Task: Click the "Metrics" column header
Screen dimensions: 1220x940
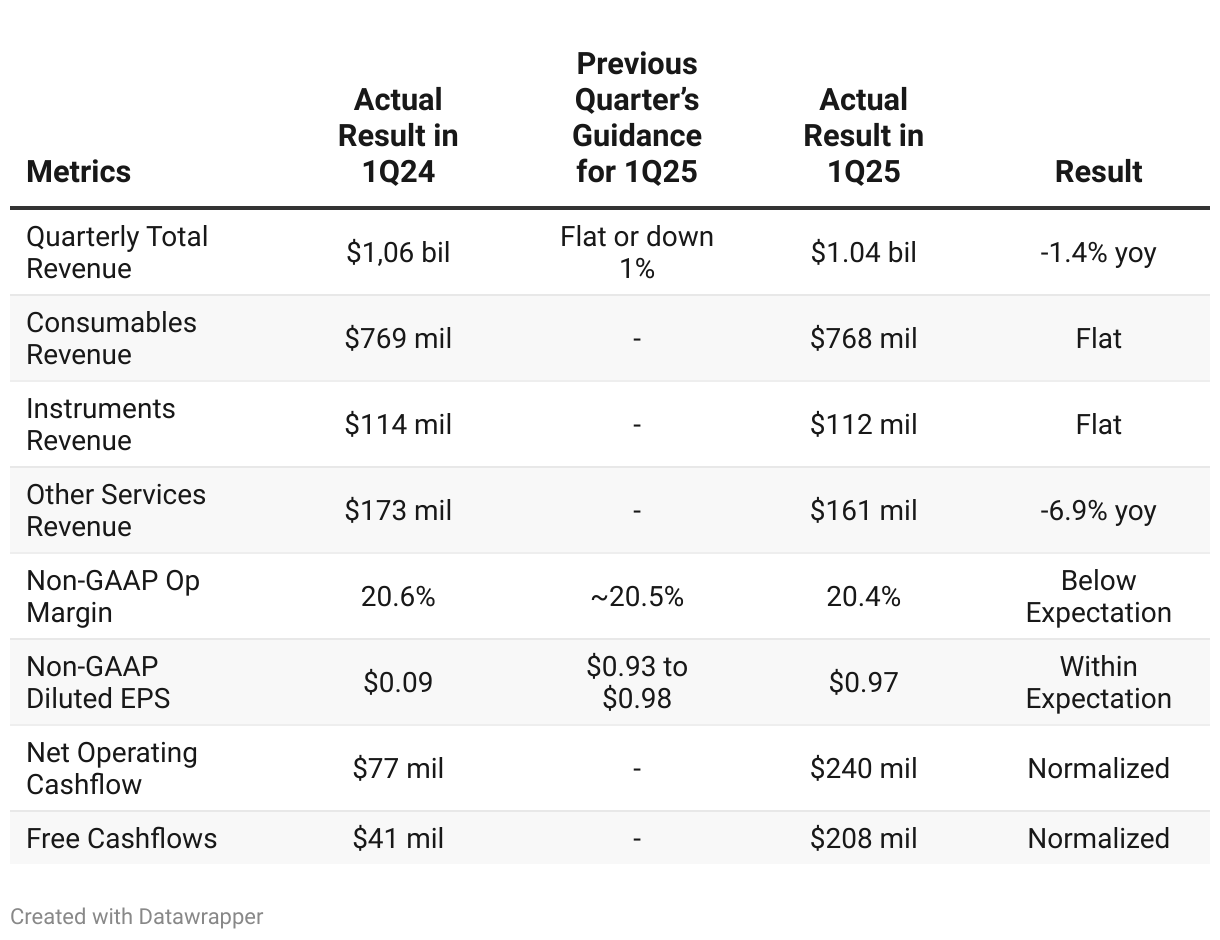Action: pos(79,171)
